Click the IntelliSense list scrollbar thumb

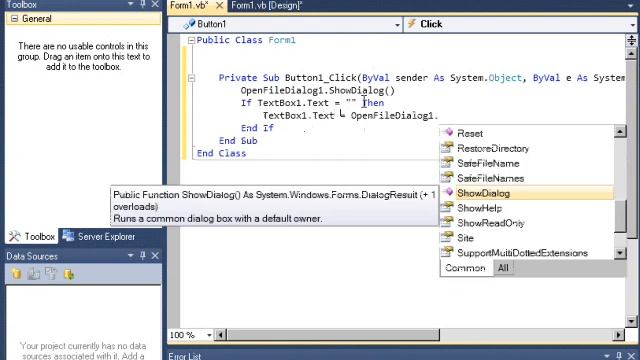620,216
